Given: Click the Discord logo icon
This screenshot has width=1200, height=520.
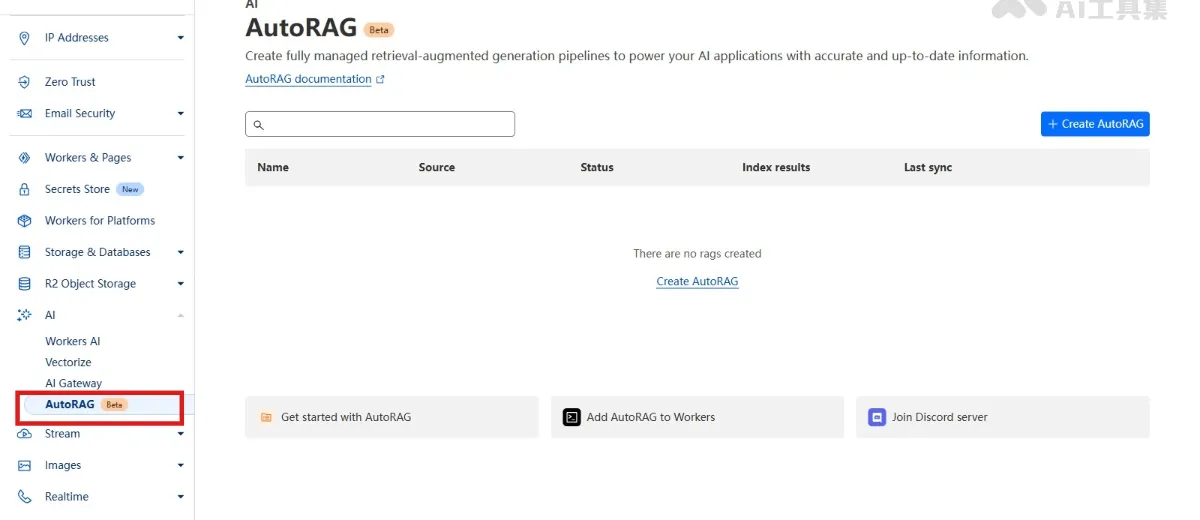Looking at the screenshot, I should [877, 417].
